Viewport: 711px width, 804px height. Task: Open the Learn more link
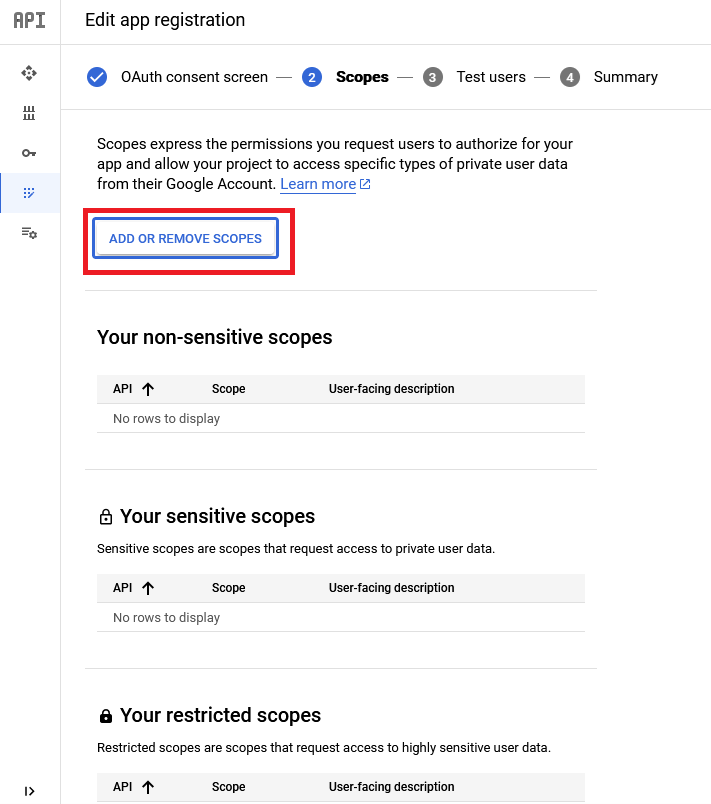318,184
